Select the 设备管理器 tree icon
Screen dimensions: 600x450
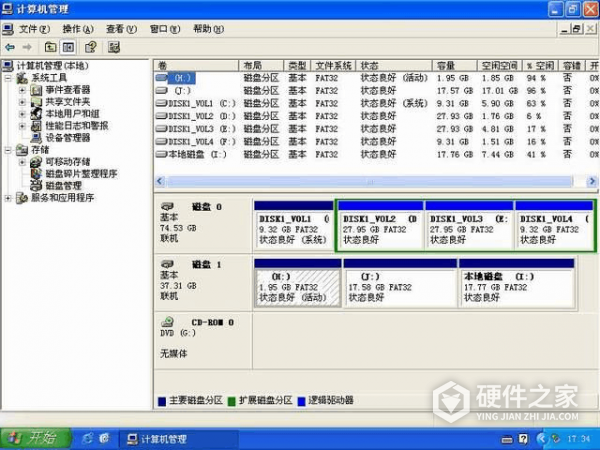tap(36, 137)
